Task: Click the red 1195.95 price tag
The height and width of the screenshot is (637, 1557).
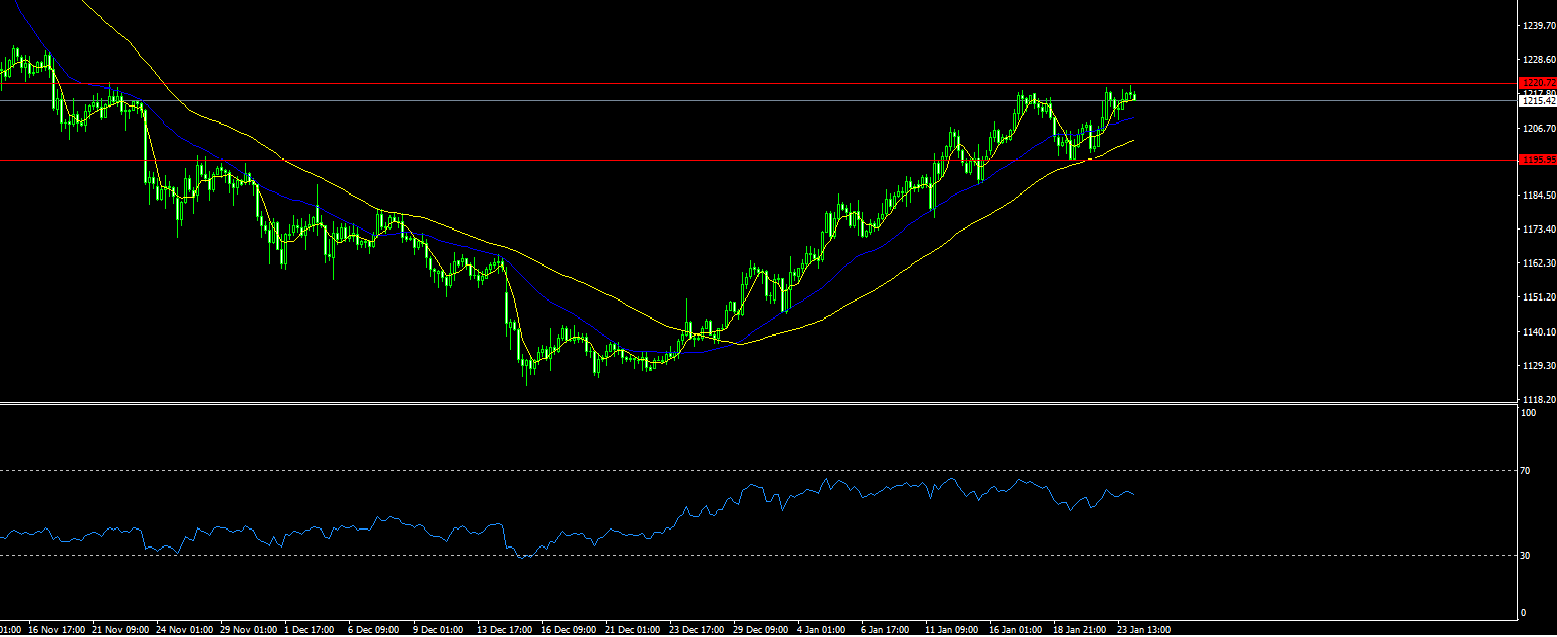Action: [x=1537, y=160]
